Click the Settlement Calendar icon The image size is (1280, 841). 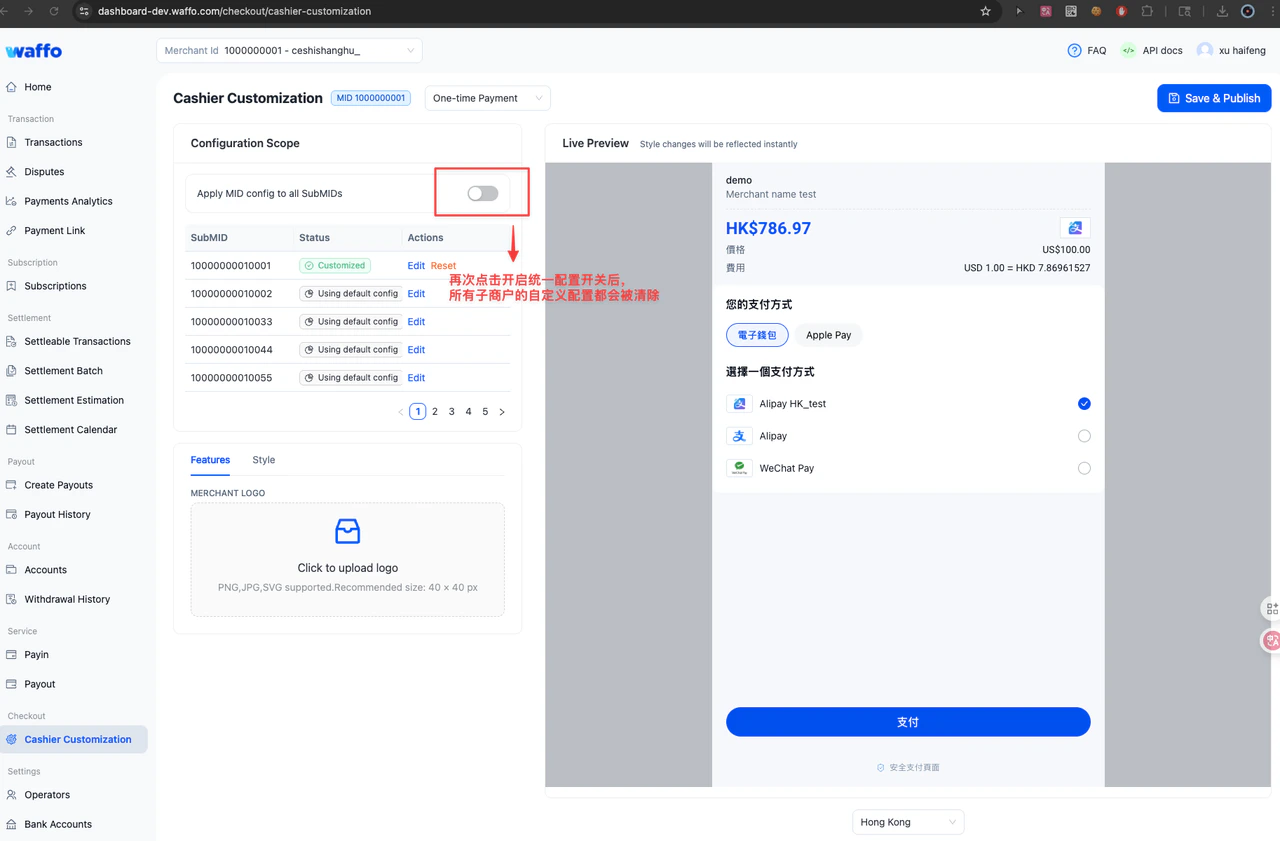click(x=11, y=429)
